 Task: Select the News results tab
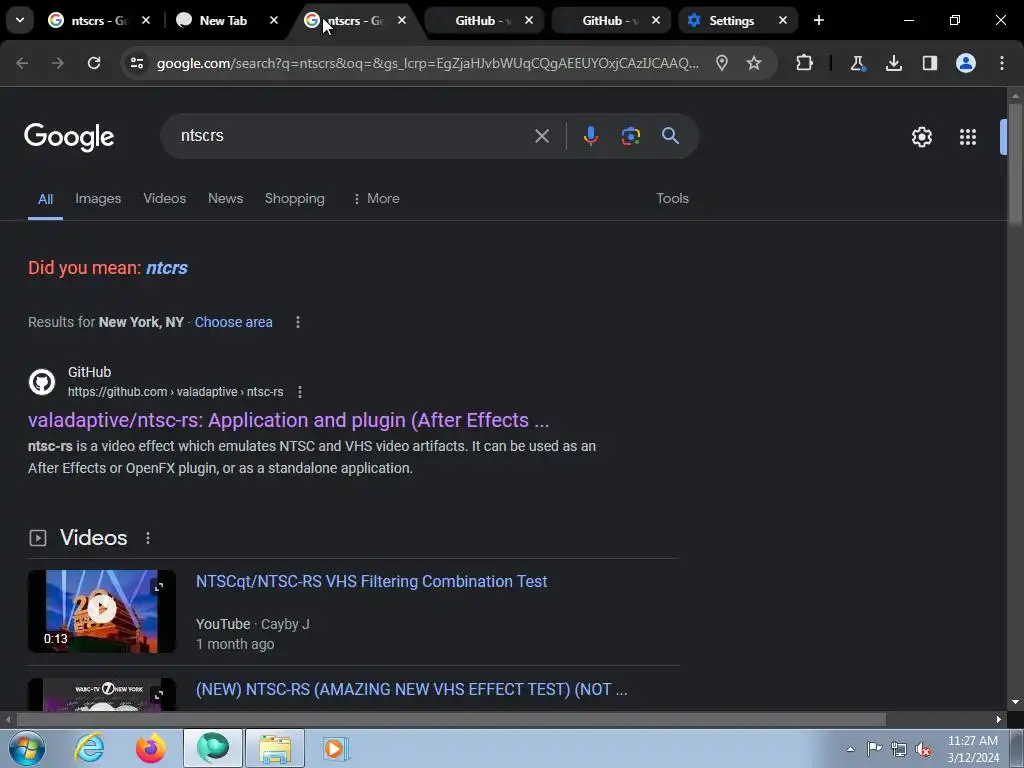point(225,199)
